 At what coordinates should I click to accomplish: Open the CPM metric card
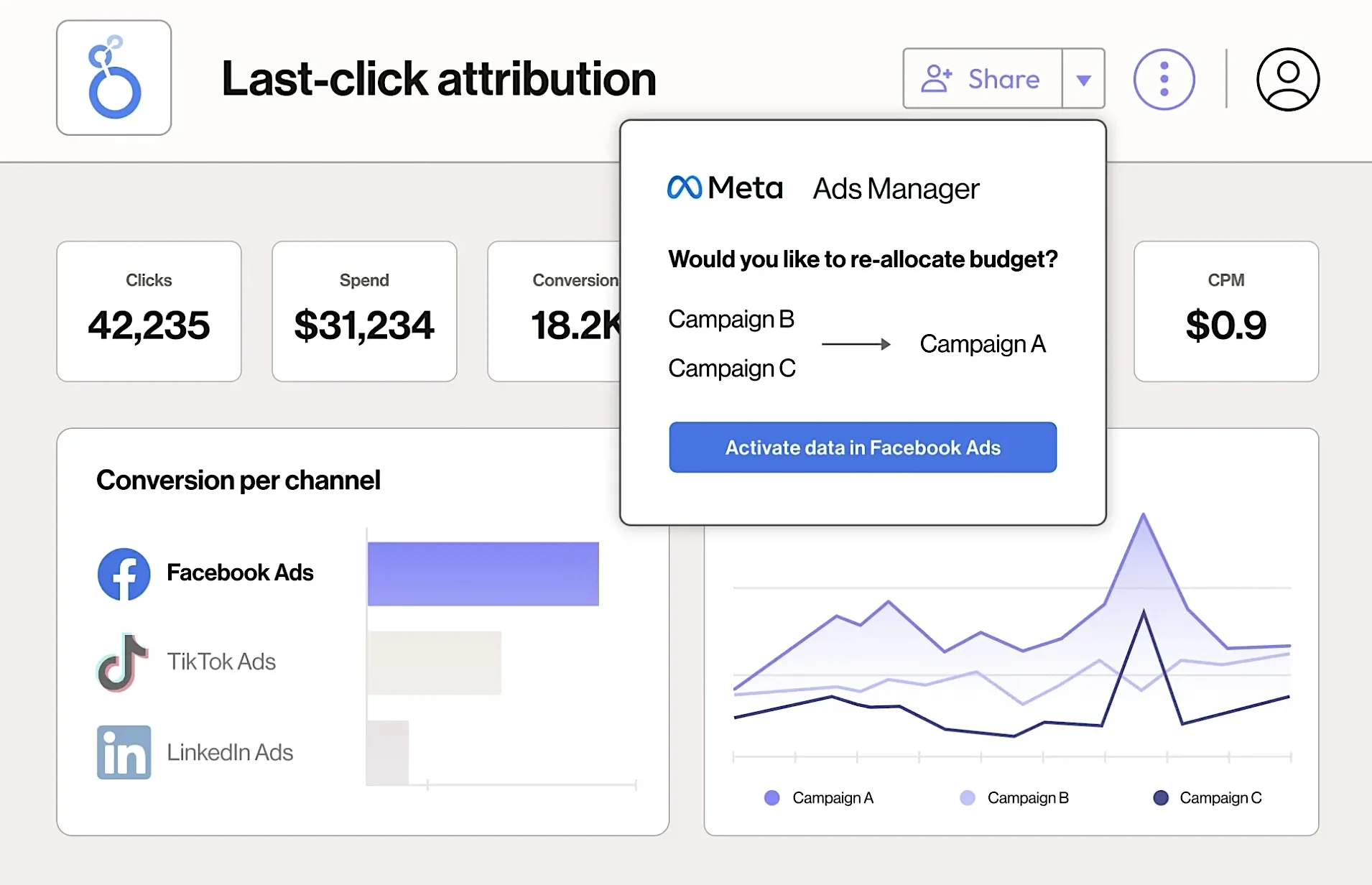coord(1225,311)
